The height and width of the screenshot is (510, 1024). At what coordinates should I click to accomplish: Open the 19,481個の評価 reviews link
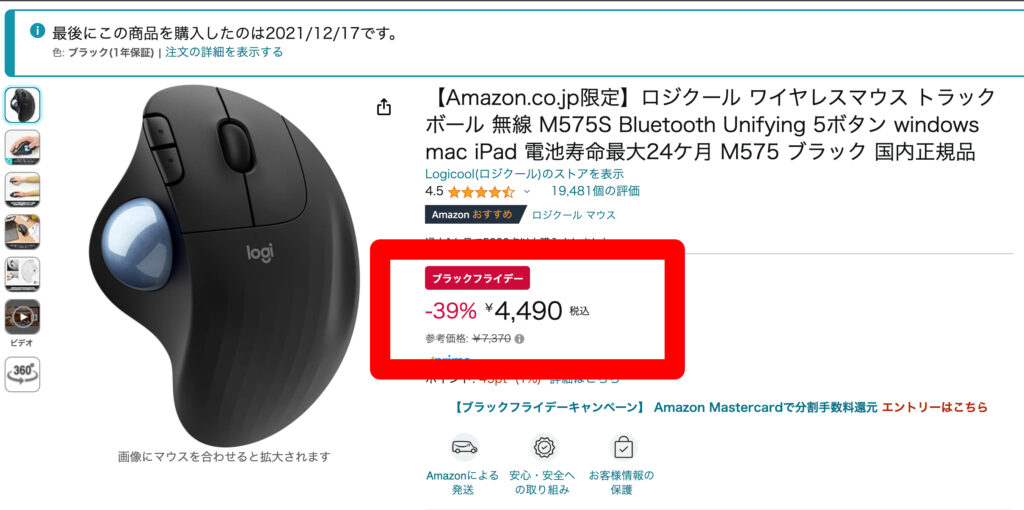coord(595,191)
